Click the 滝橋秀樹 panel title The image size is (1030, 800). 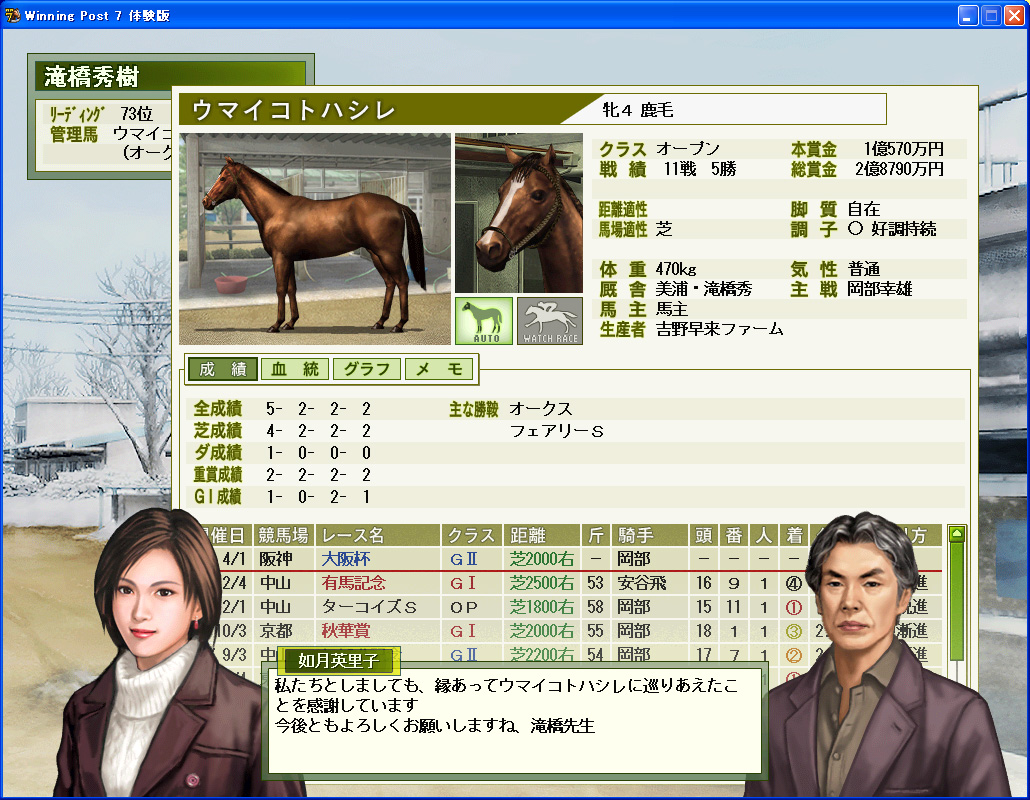[x=92, y=77]
